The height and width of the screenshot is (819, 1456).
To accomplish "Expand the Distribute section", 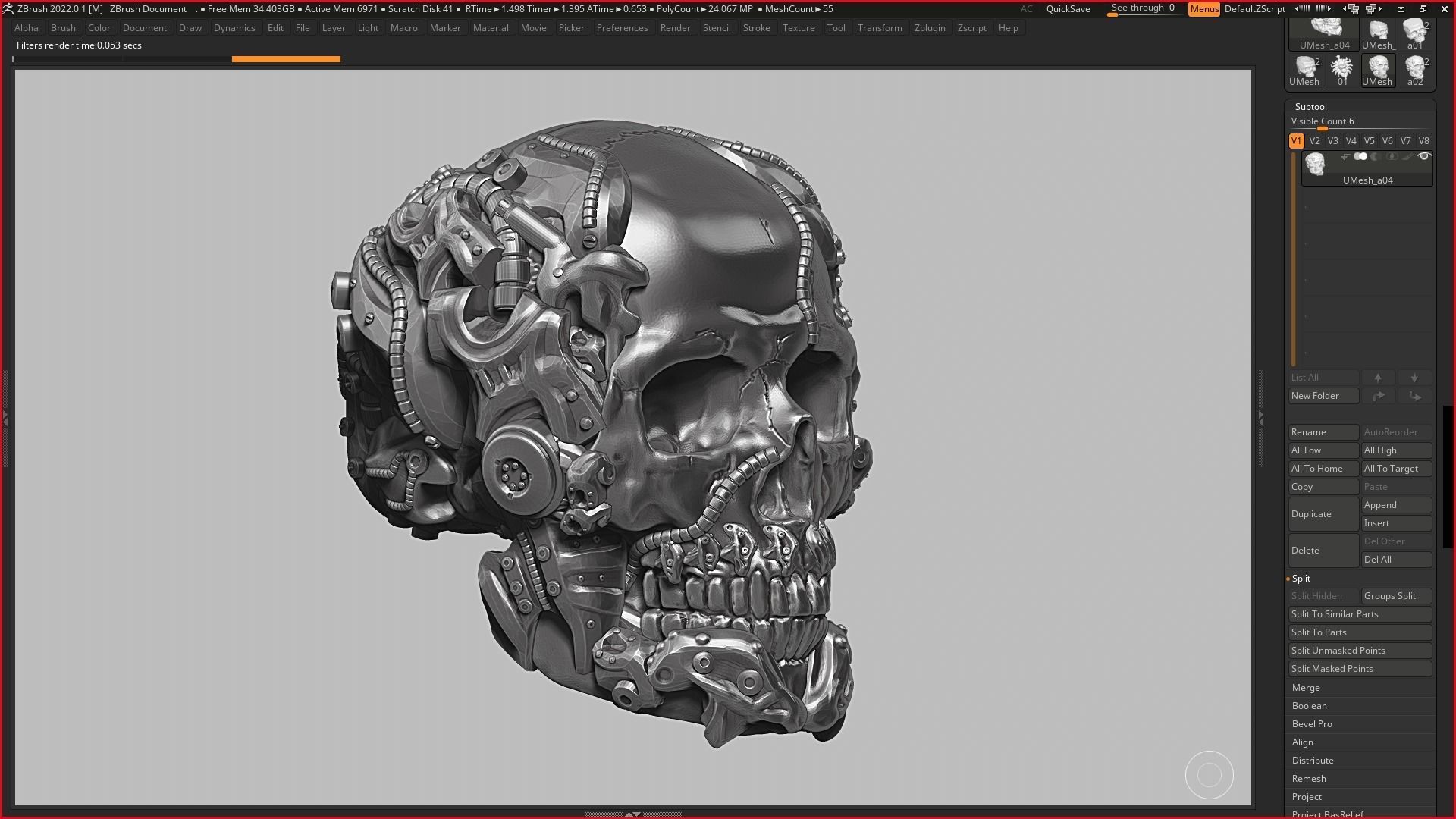I will point(1313,761).
